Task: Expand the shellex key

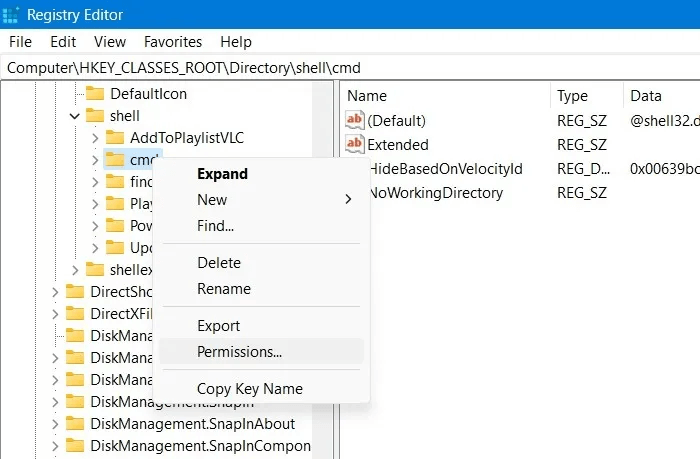Action: tap(75, 270)
